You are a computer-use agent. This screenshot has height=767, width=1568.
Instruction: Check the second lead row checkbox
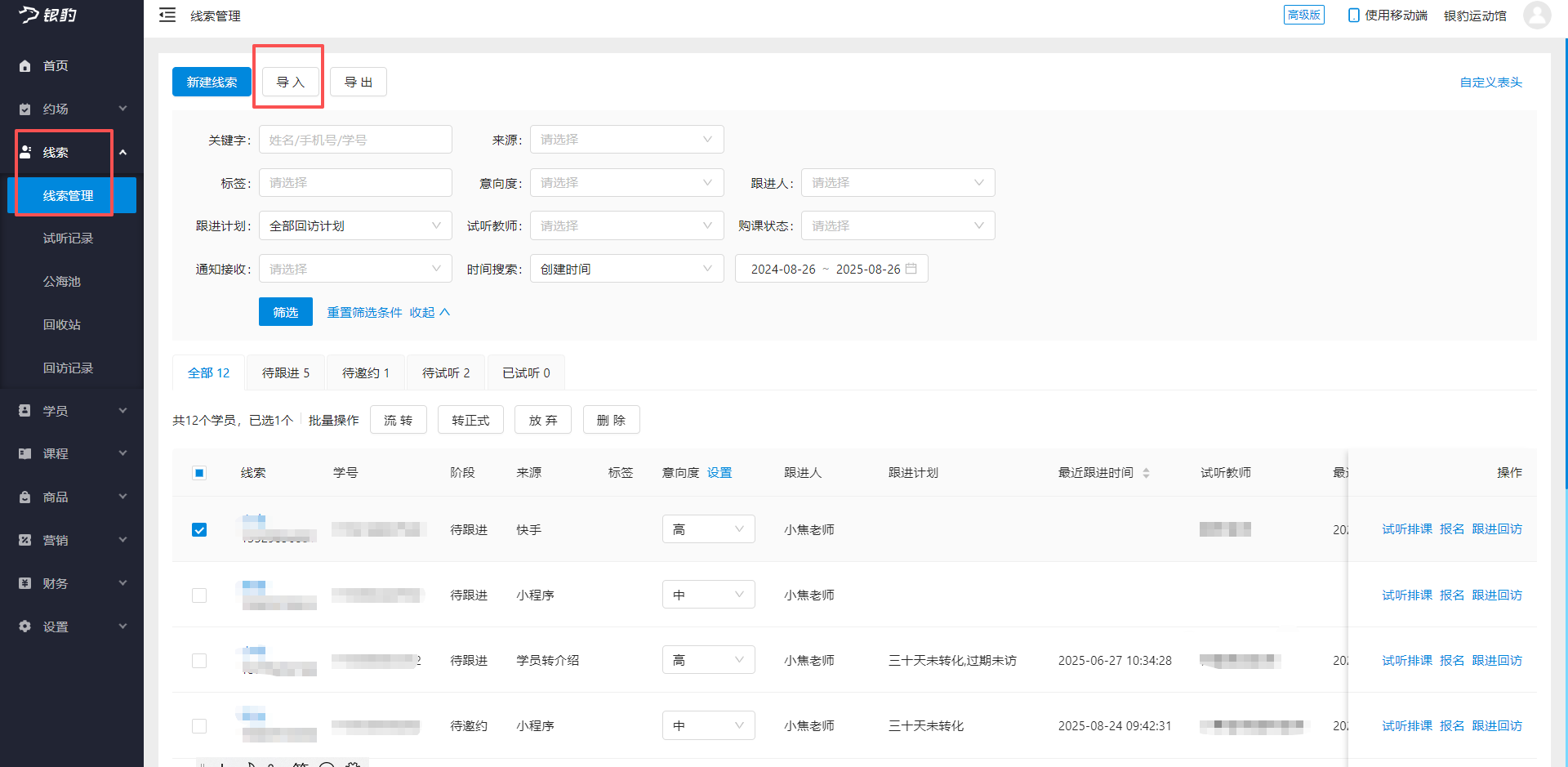click(199, 595)
